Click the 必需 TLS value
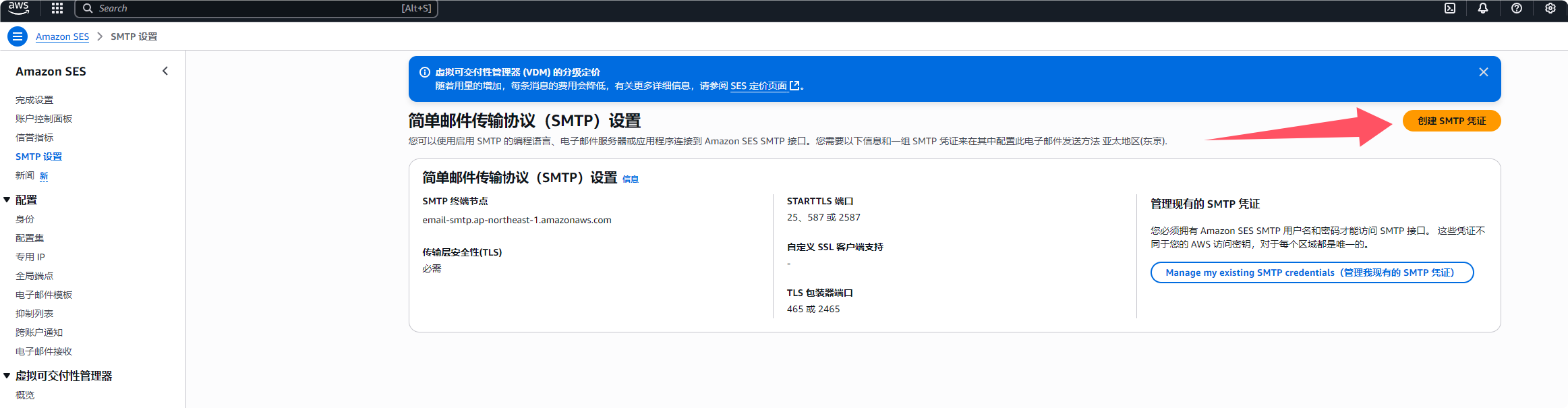This screenshot has height=408, width=1568. point(432,268)
